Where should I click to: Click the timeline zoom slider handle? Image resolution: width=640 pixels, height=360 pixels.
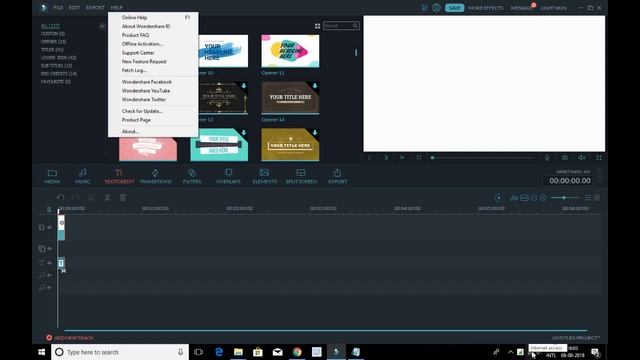coord(564,198)
